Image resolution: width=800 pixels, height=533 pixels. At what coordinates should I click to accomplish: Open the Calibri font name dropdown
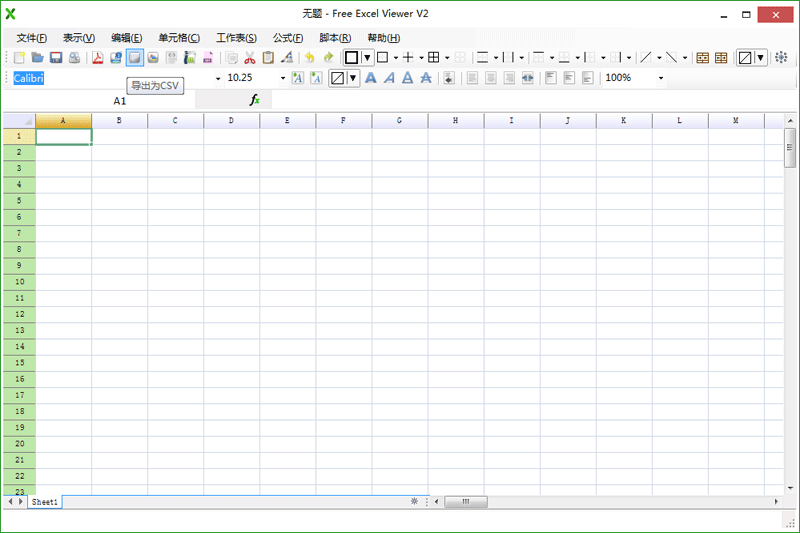click(218, 79)
